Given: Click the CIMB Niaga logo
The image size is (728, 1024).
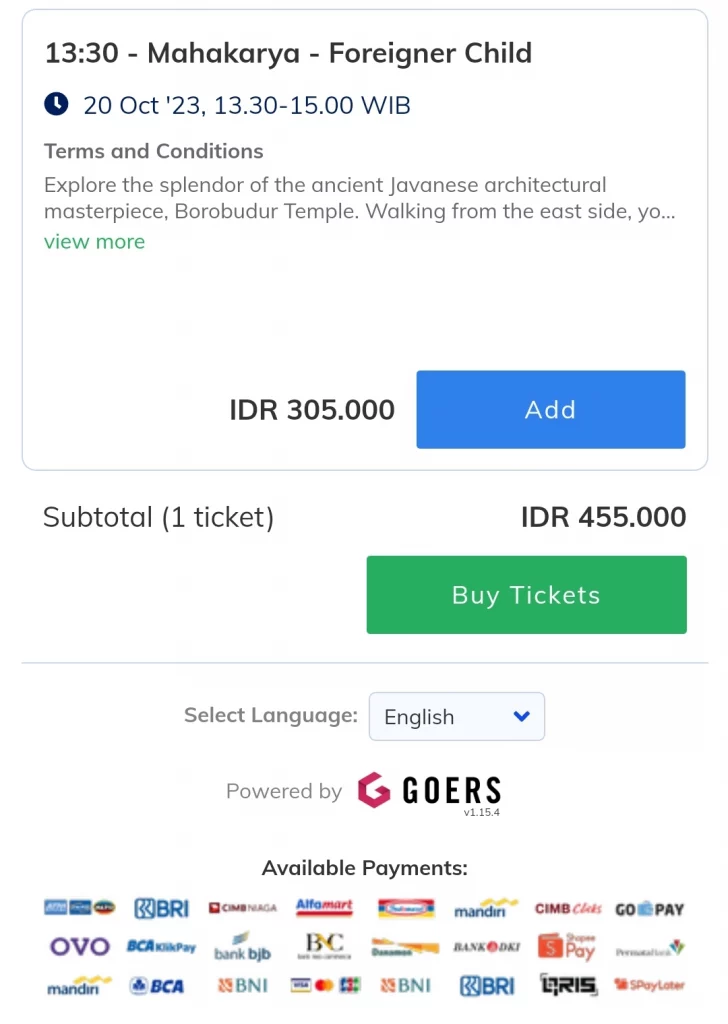Looking at the screenshot, I should tap(243, 908).
